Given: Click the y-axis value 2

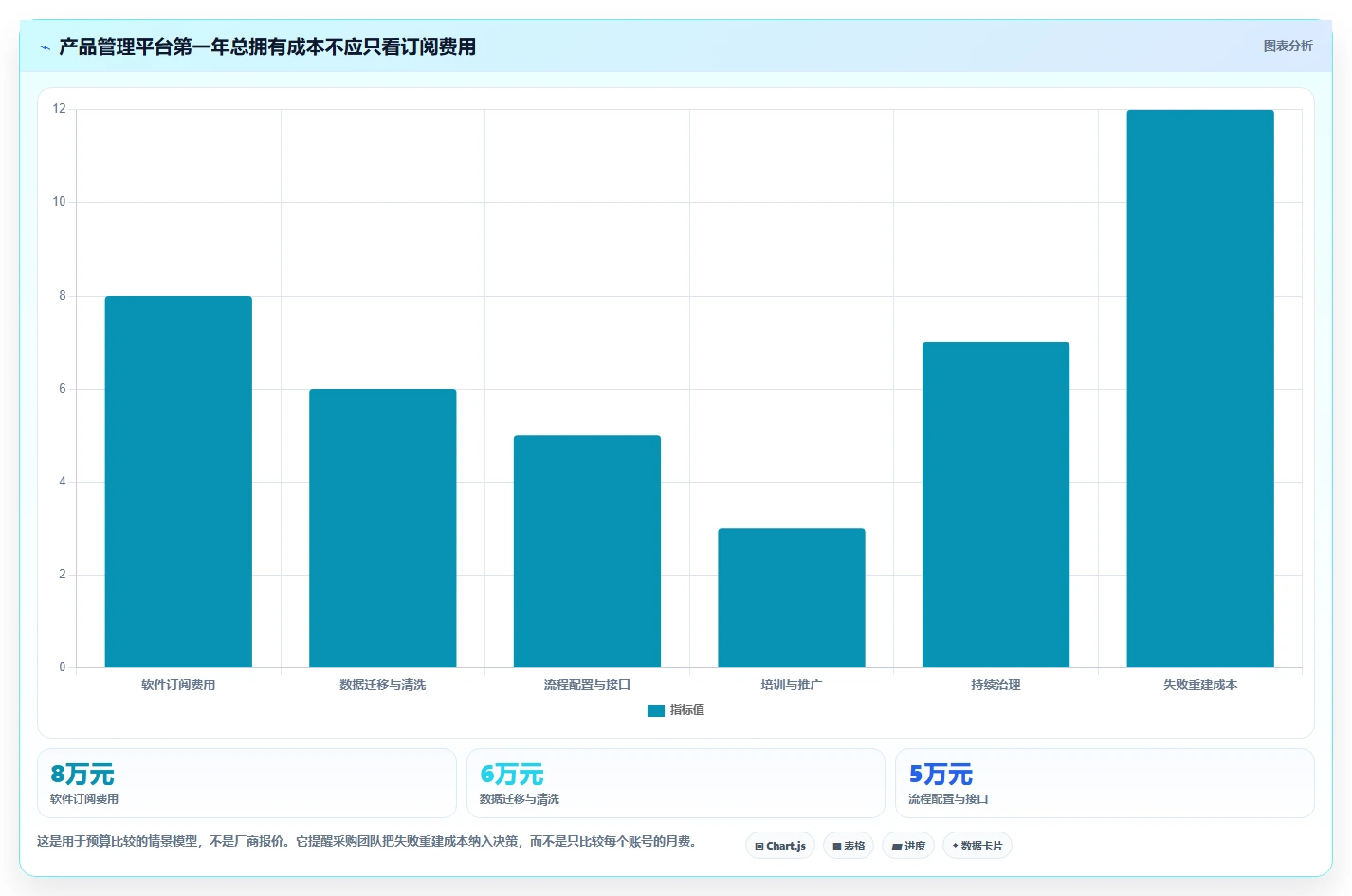Looking at the screenshot, I should point(63,575).
